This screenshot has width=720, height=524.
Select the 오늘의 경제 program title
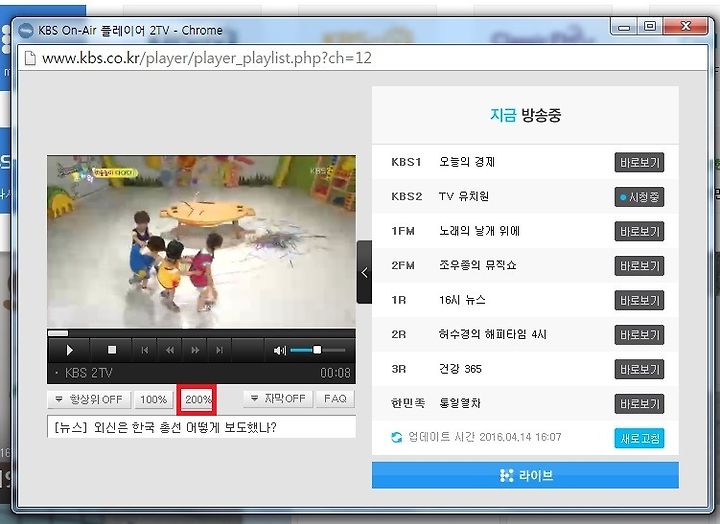point(467,162)
